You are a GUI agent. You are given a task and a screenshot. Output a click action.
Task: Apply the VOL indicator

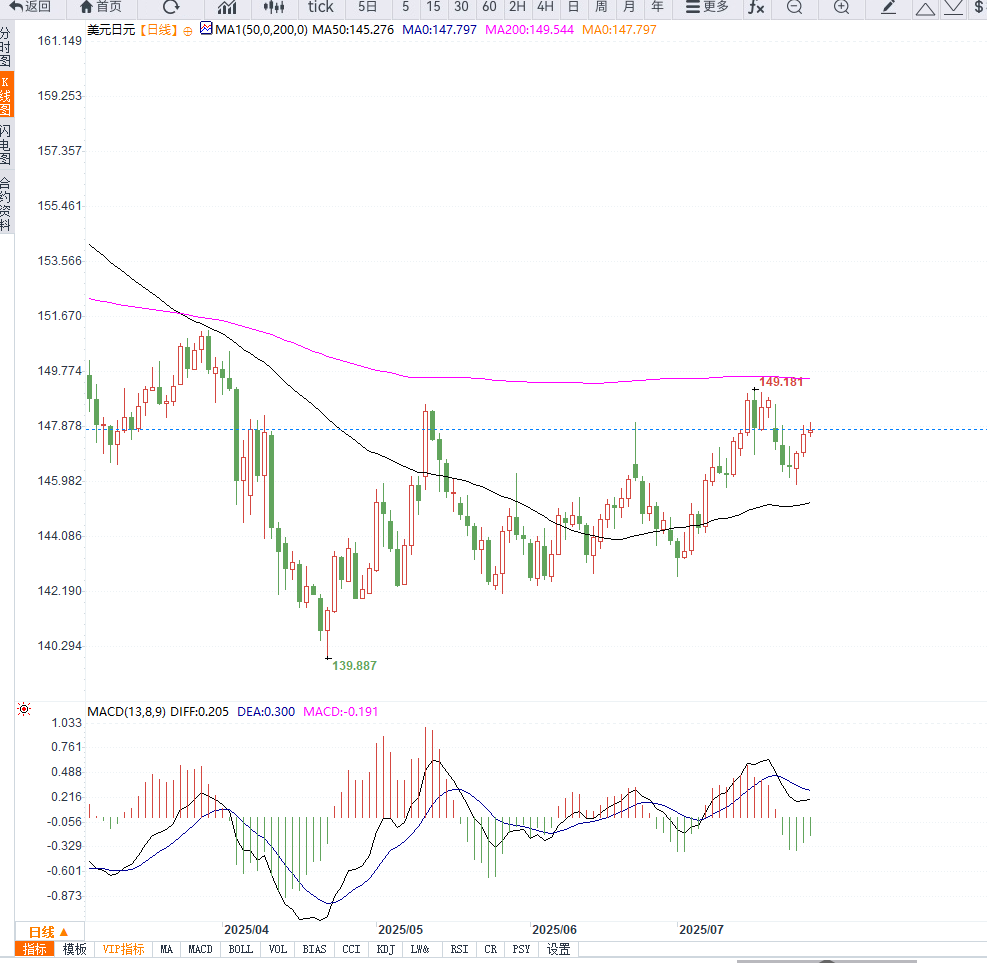(x=278, y=949)
